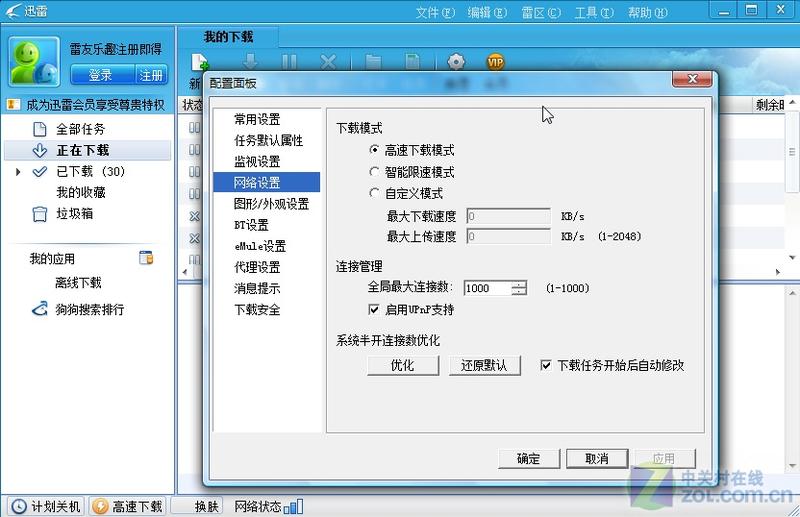Click the 优化 button
The width and height of the screenshot is (800, 517).
403,365
